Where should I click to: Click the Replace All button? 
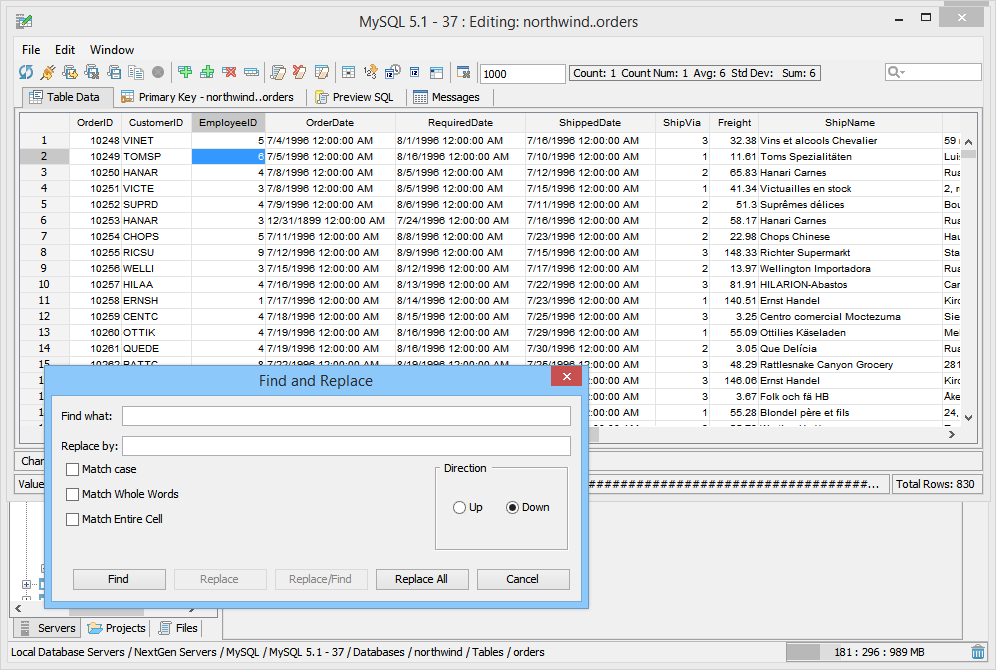[422, 579]
